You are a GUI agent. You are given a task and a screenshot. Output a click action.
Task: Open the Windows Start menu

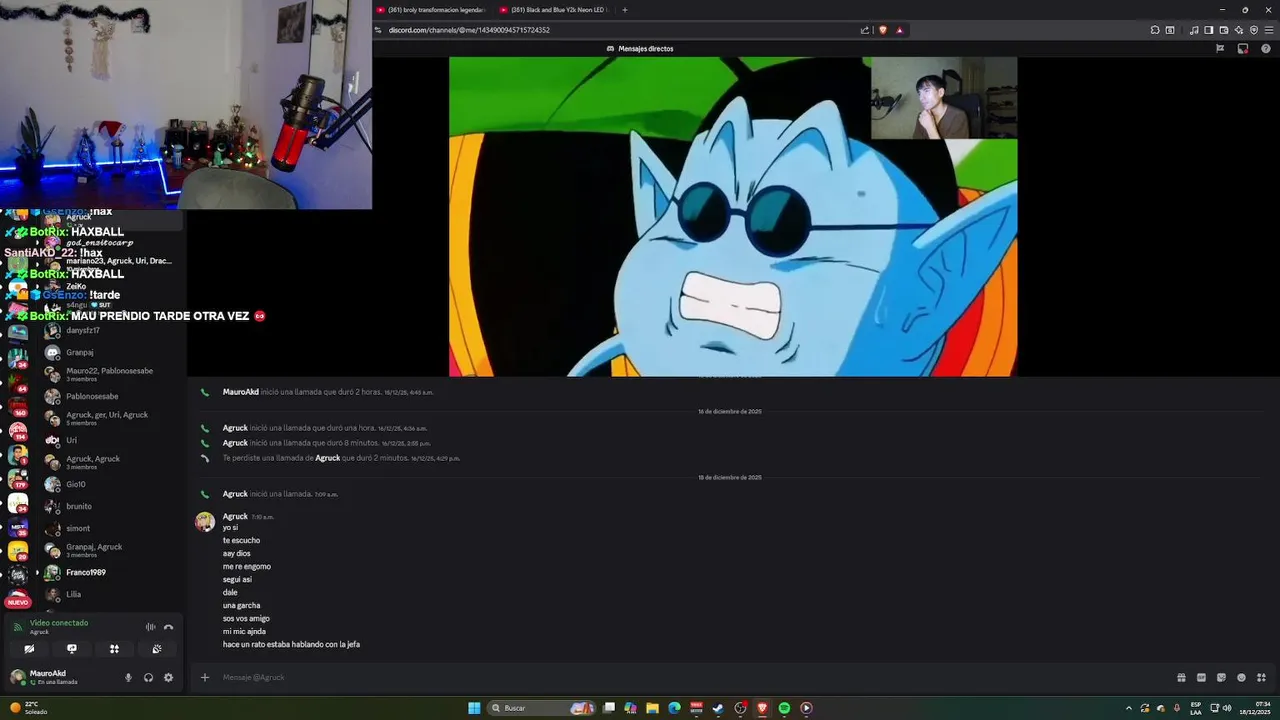point(474,708)
